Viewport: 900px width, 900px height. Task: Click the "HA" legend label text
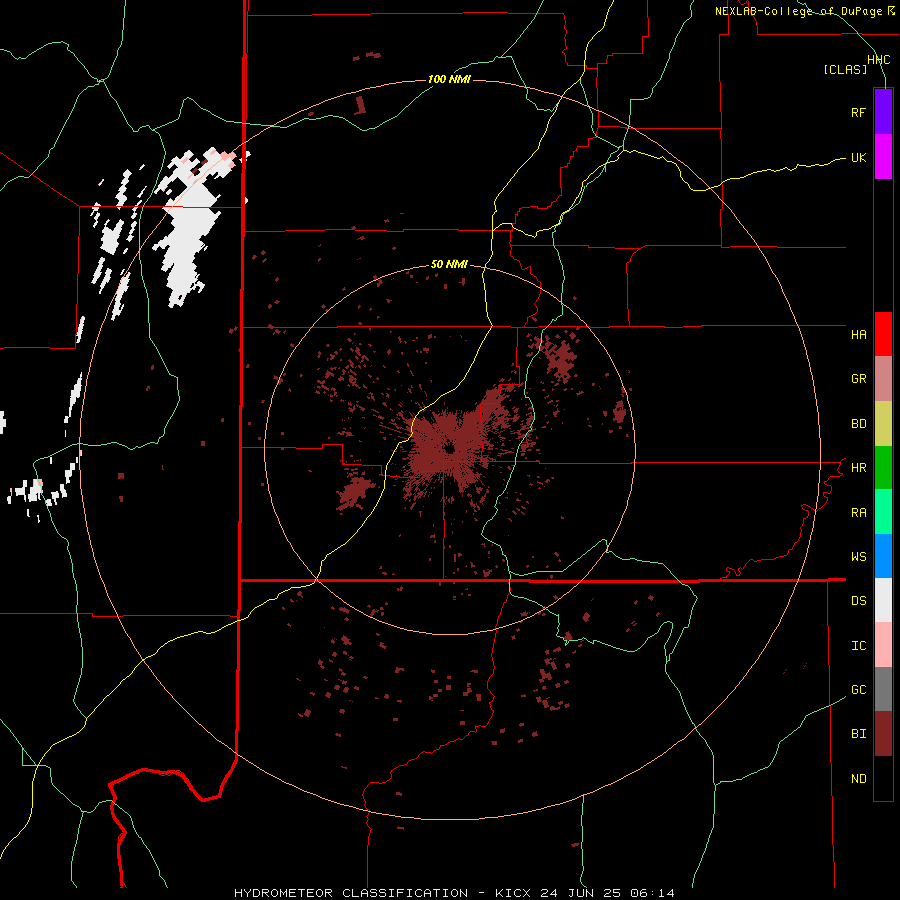click(858, 335)
